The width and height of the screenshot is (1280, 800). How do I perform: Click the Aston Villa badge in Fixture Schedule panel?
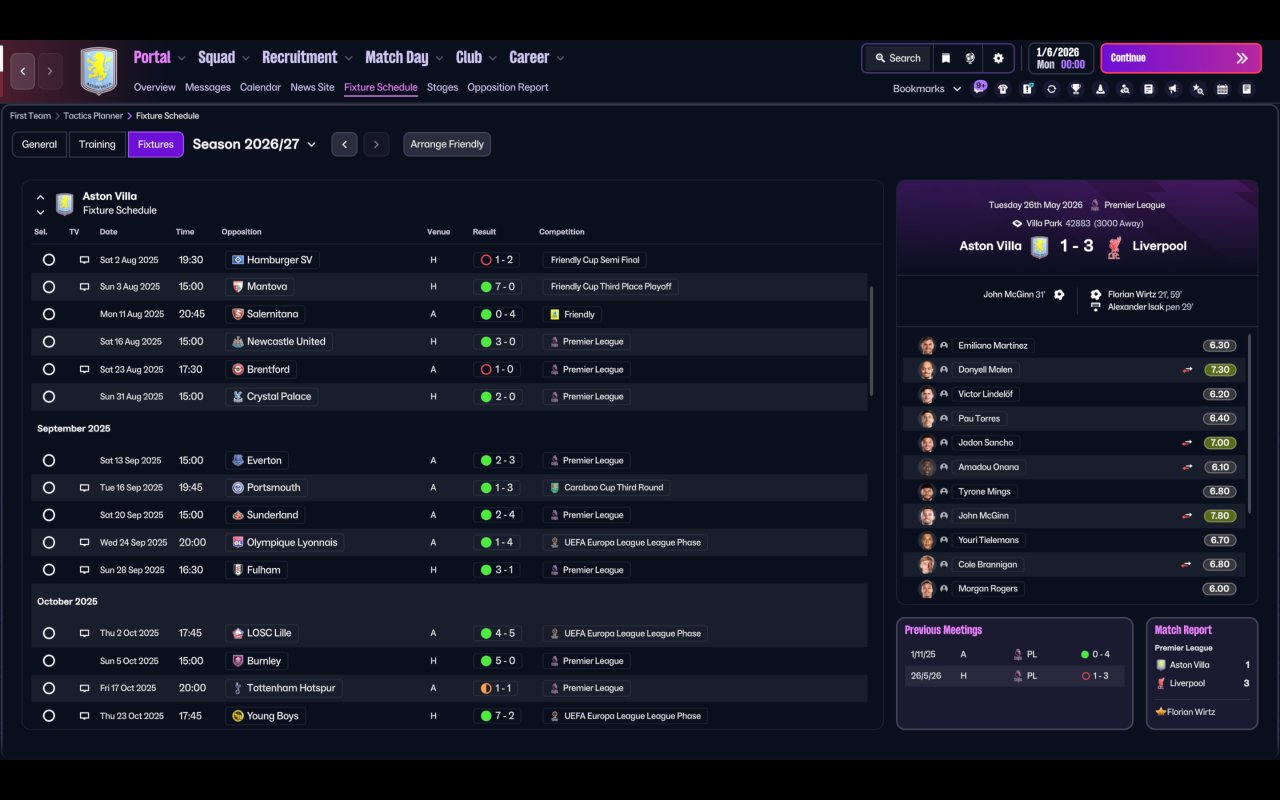[65, 204]
